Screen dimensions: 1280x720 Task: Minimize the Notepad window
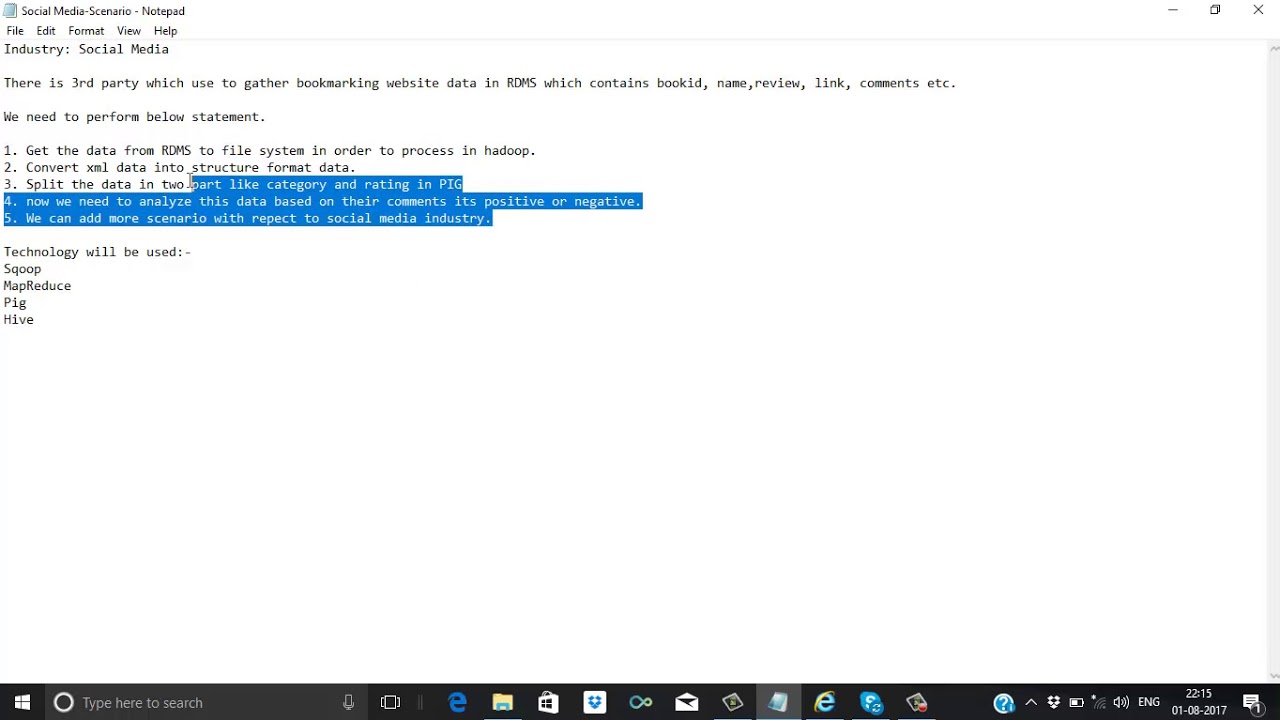[x=1173, y=10]
